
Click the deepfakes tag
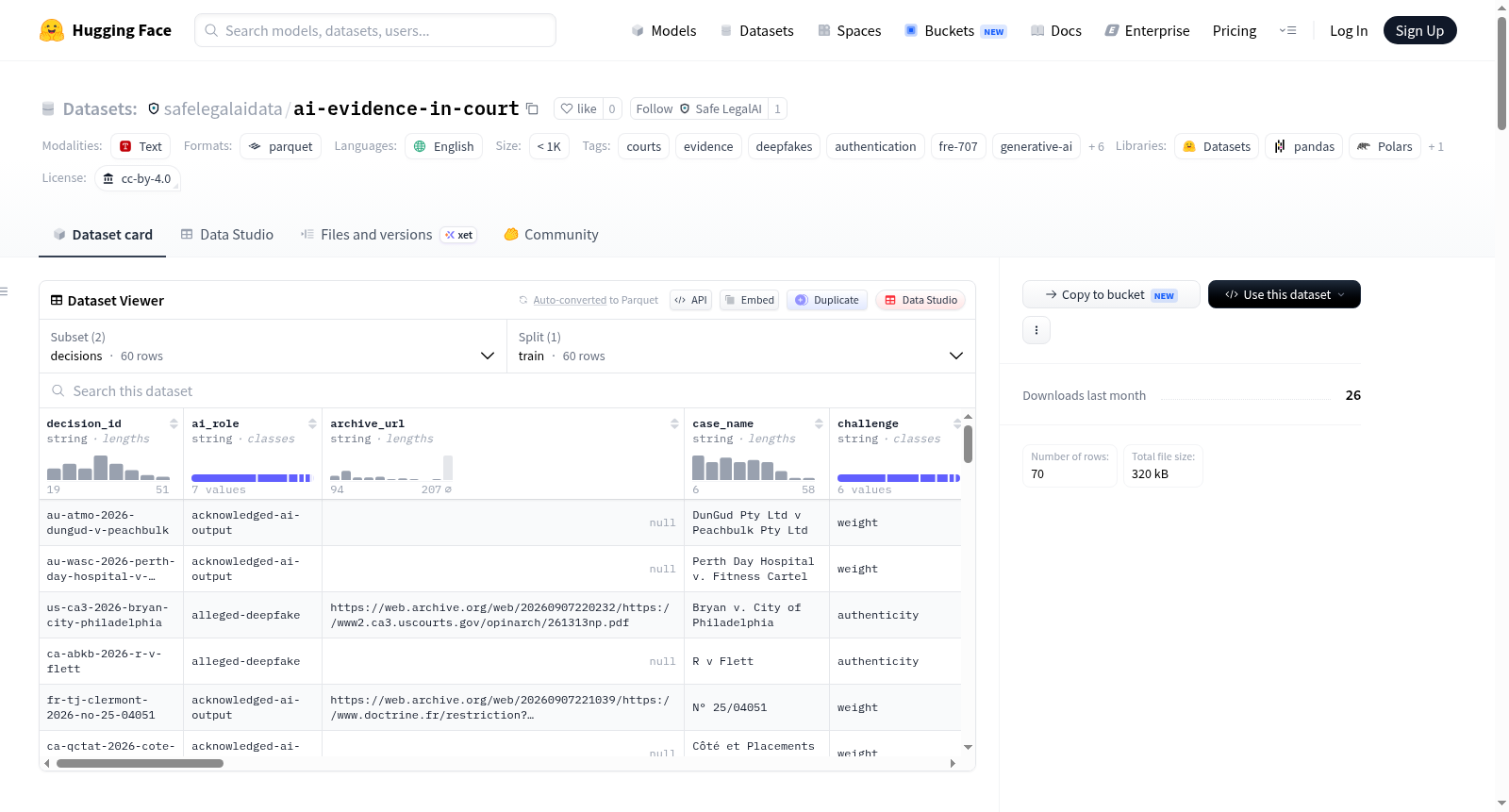click(x=784, y=146)
